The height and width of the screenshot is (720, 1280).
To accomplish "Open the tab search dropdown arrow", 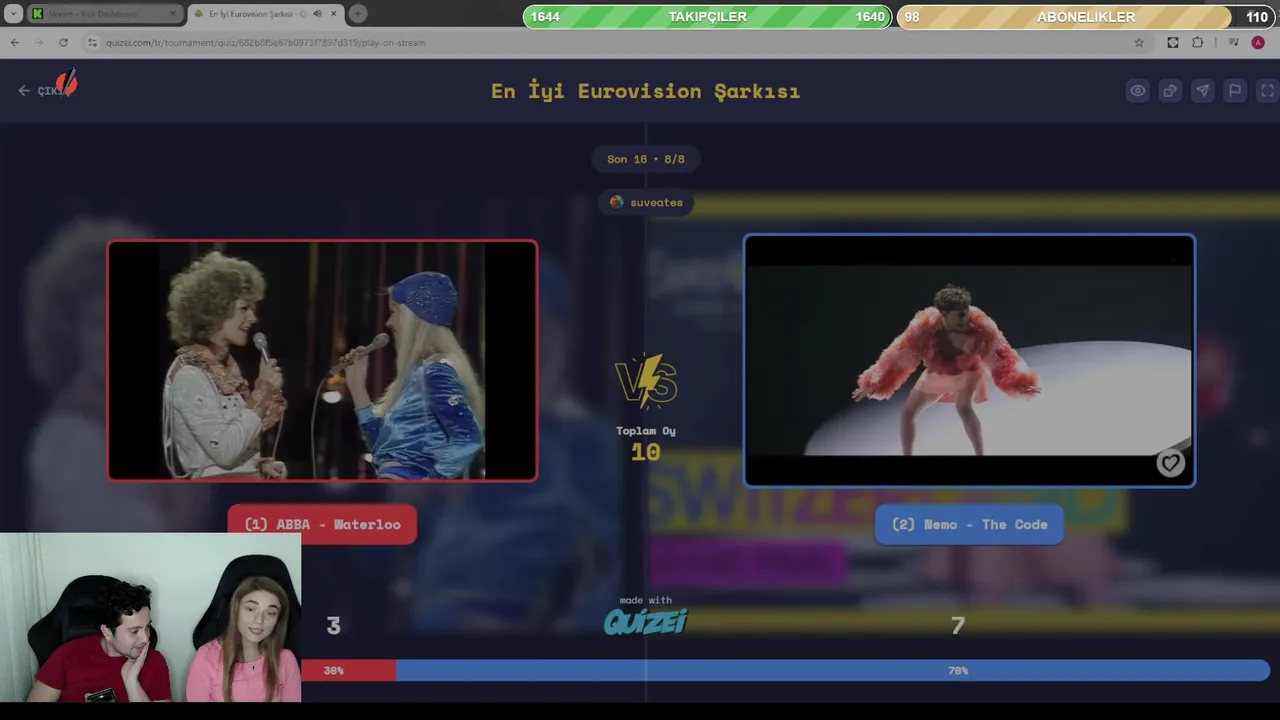I will click(x=13, y=14).
